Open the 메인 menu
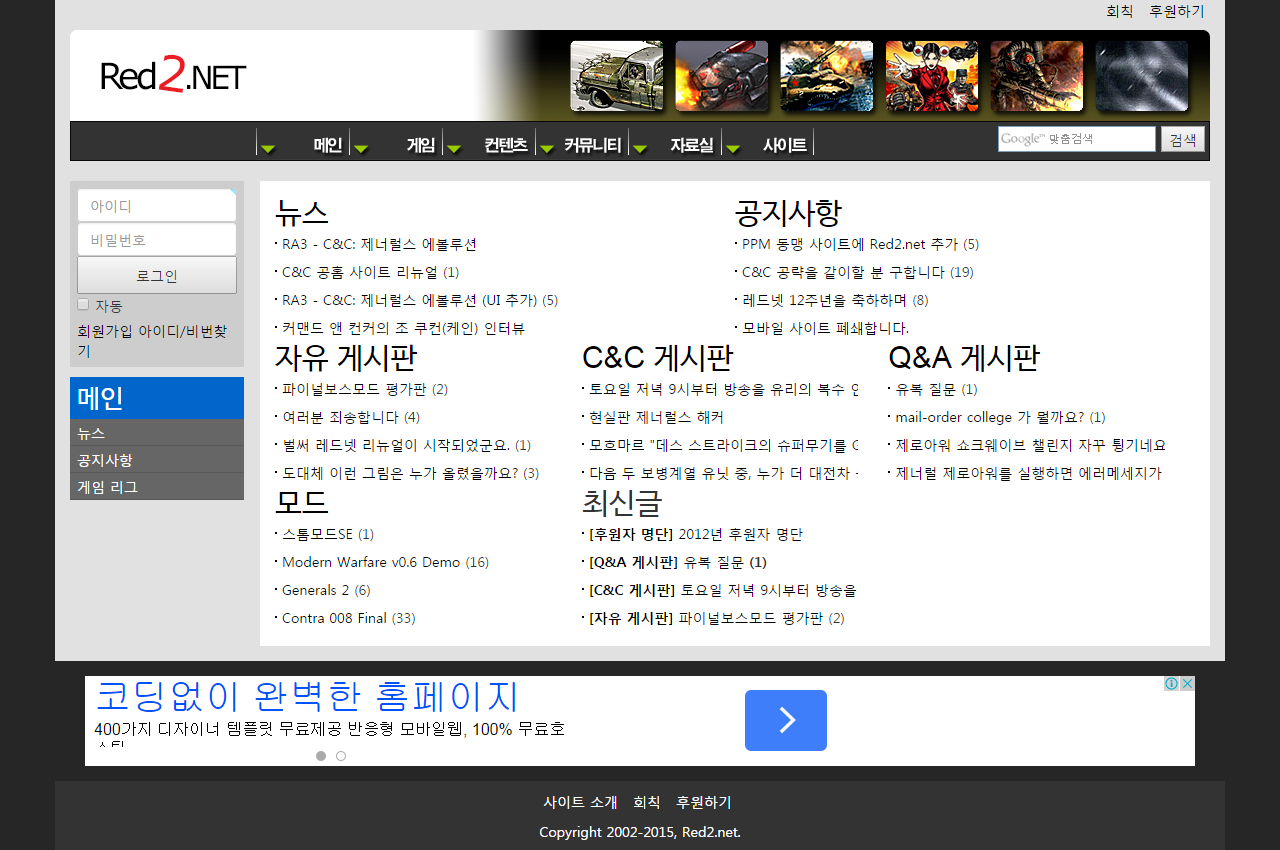This screenshot has width=1280, height=850. 328,145
